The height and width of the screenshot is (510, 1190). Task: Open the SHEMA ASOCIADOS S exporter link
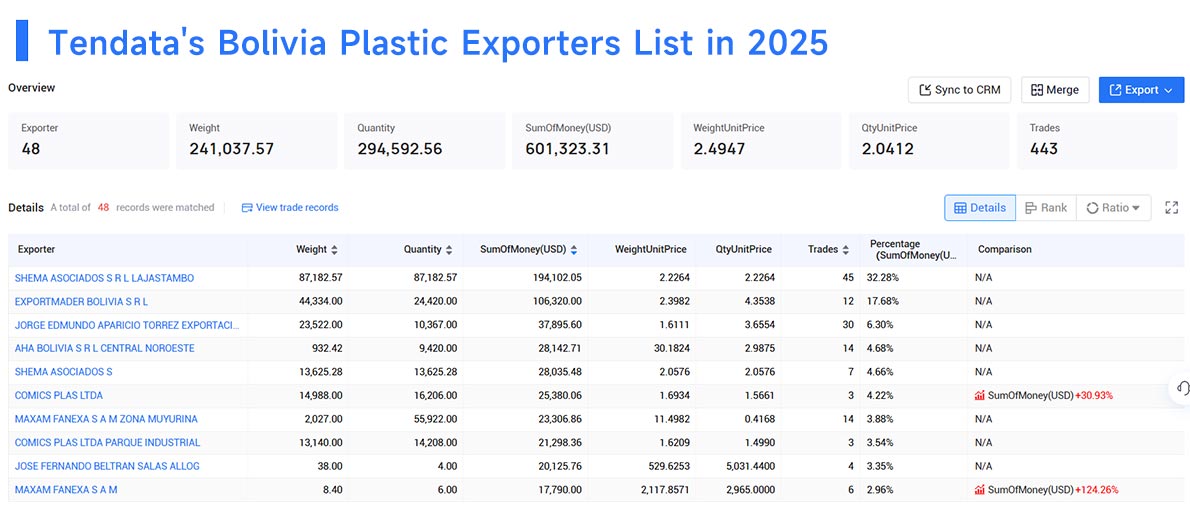[64, 372]
